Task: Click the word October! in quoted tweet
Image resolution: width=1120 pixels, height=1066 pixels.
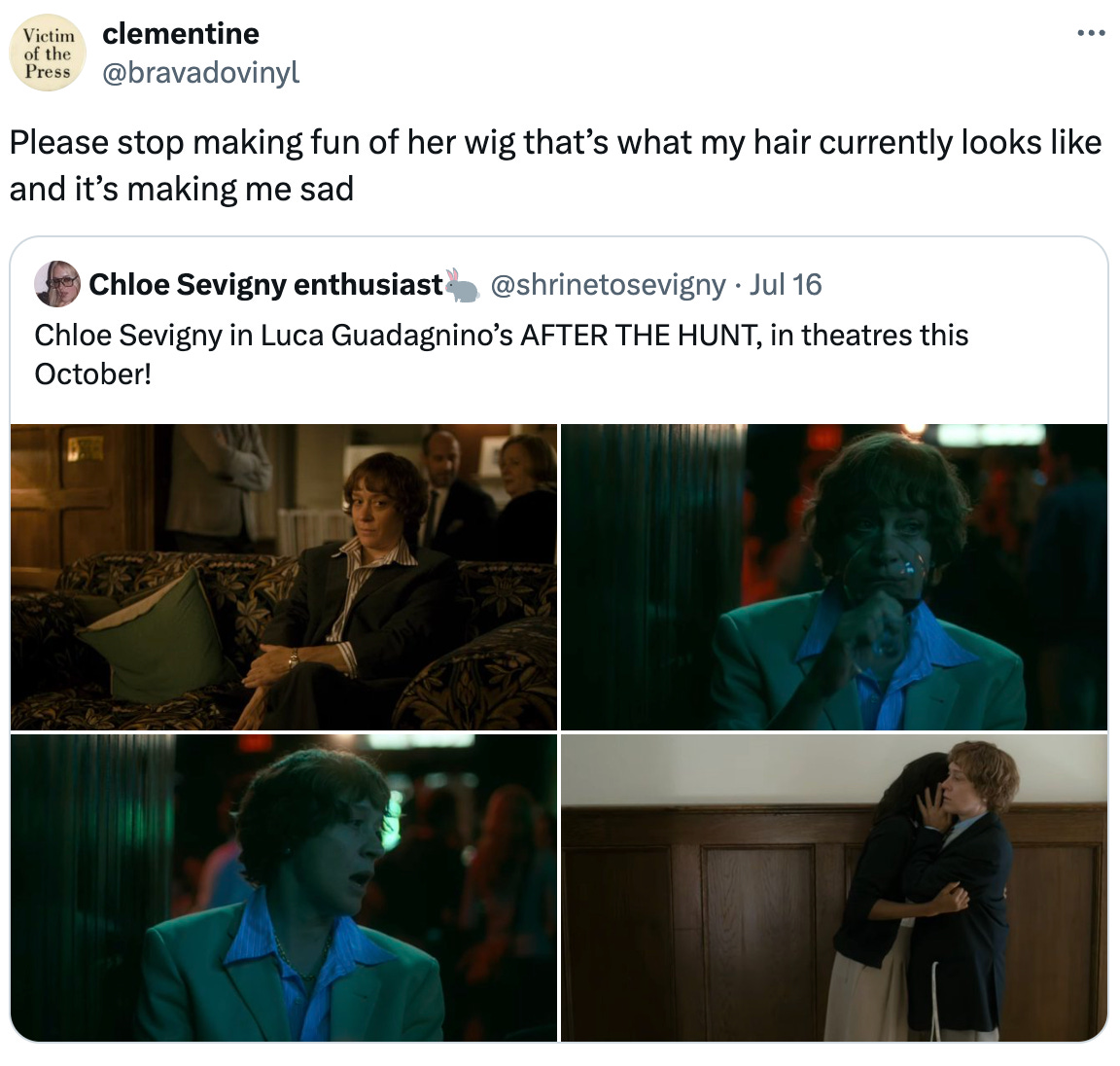Action: 93,374
